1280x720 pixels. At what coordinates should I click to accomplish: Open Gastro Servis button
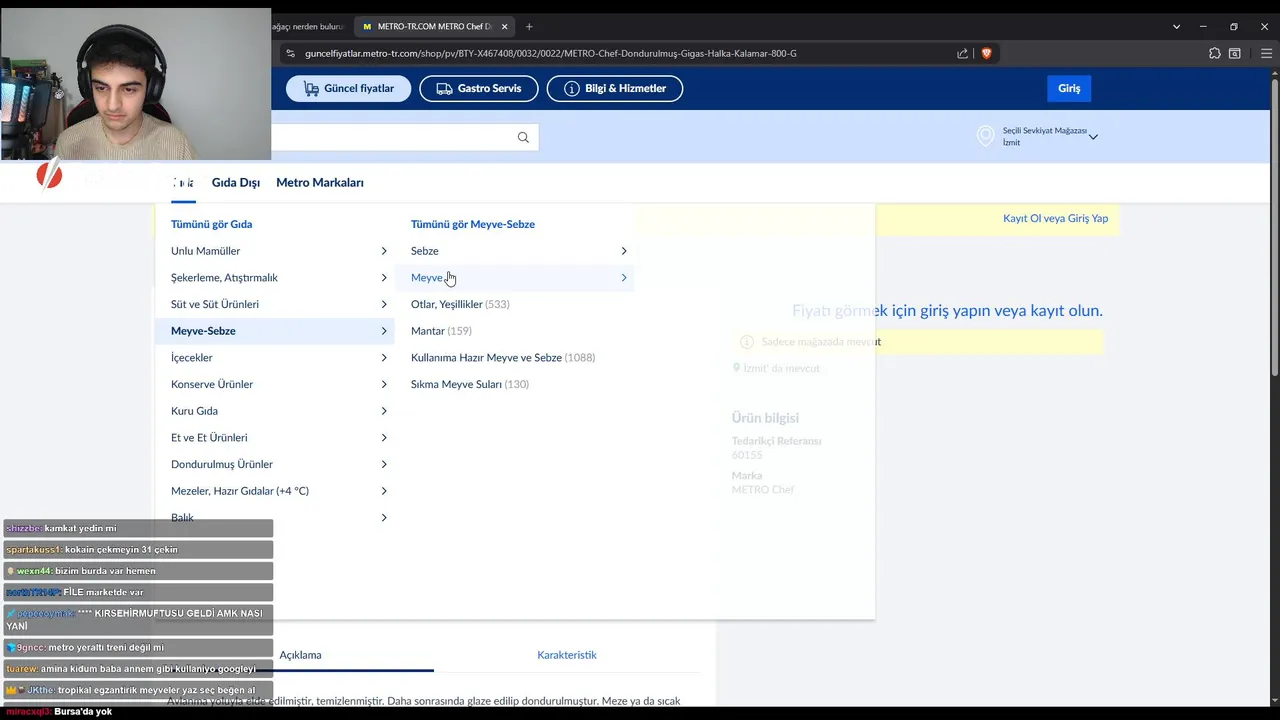479,88
